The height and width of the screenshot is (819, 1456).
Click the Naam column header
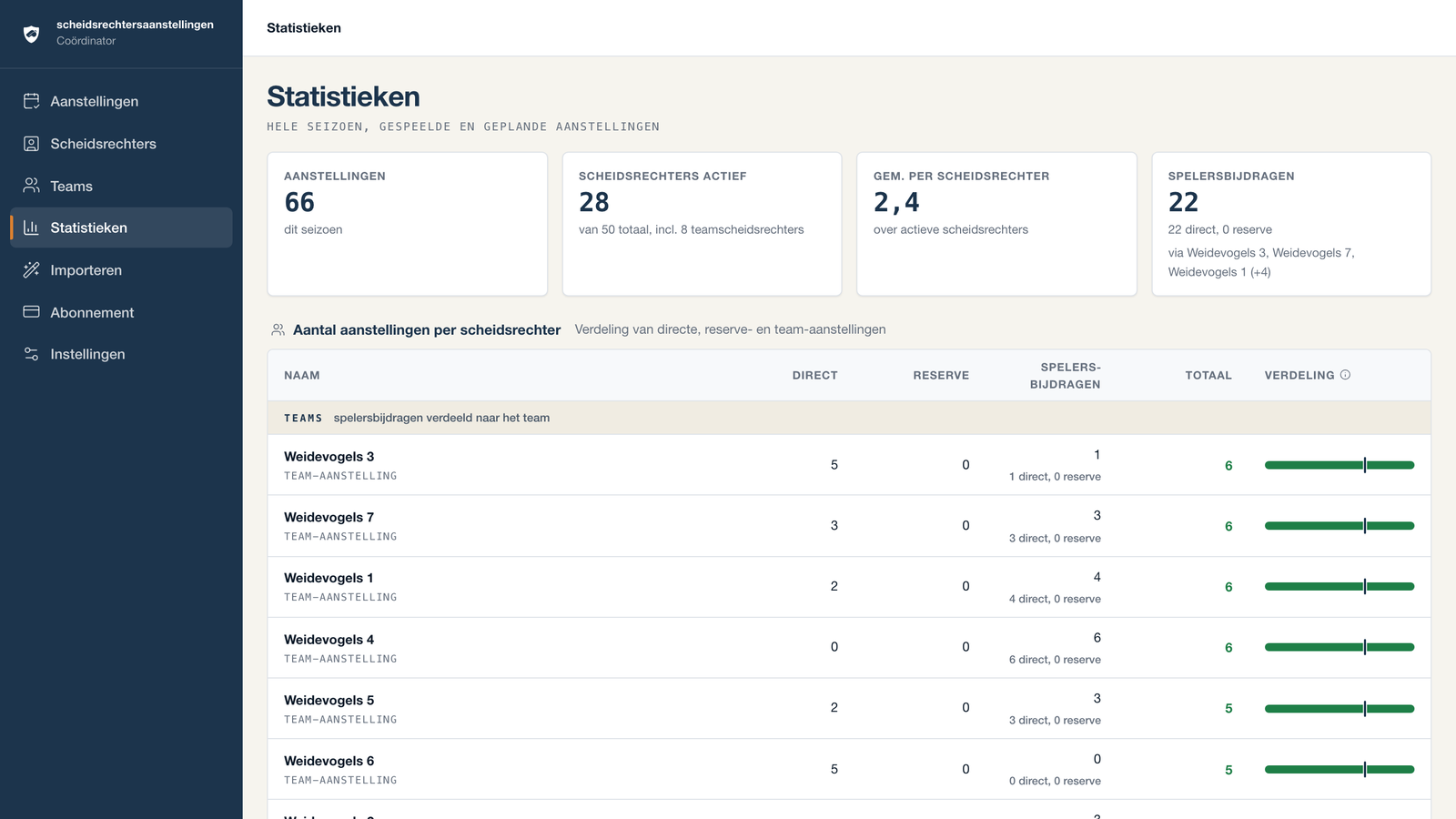coord(302,375)
